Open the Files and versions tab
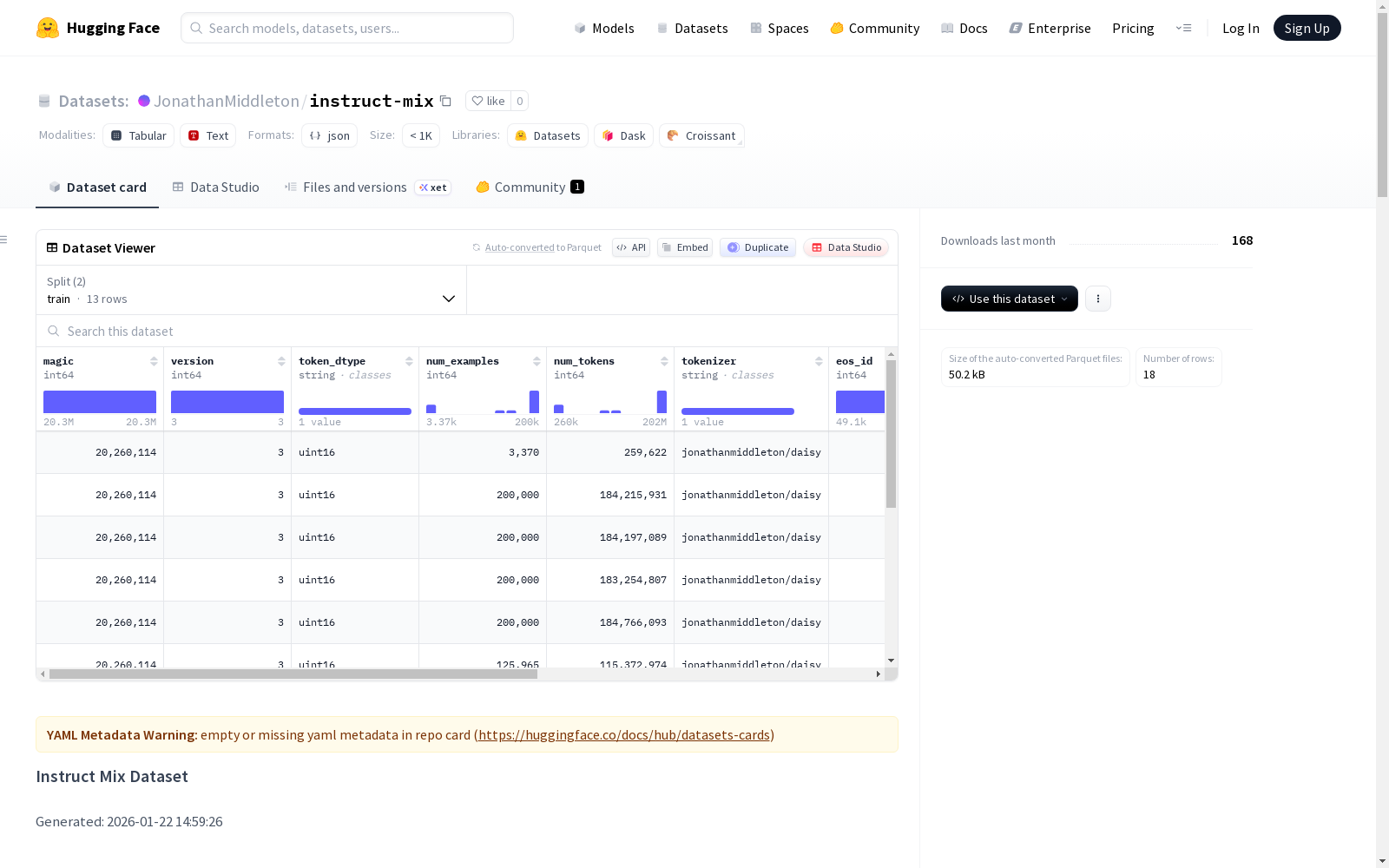The height and width of the screenshot is (868, 1389). pyautogui.click(x=368, y=187)
